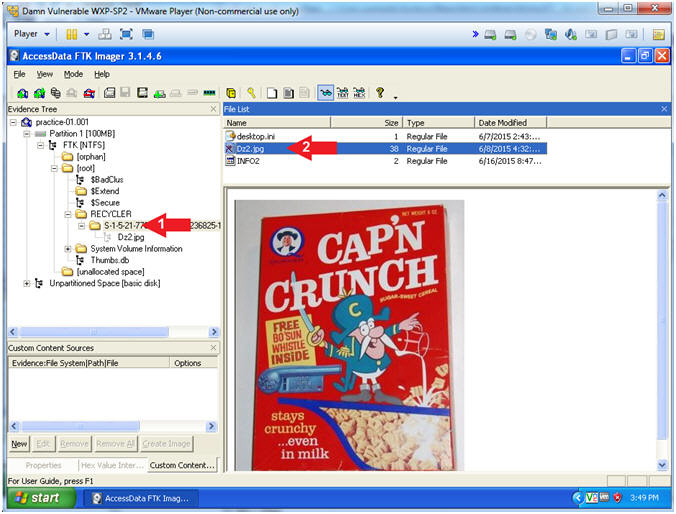
Task: Toggle automatic file preview (glasses) mode
Action: pos(326,93)
